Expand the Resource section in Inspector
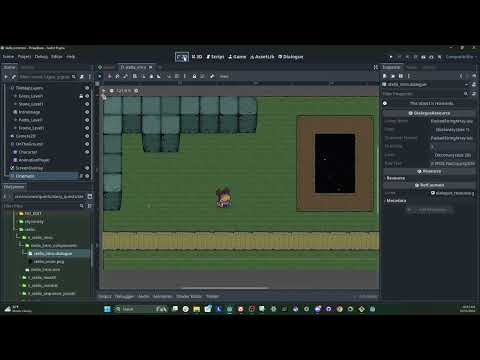The image size is (480, 360). tap(396, 178)
